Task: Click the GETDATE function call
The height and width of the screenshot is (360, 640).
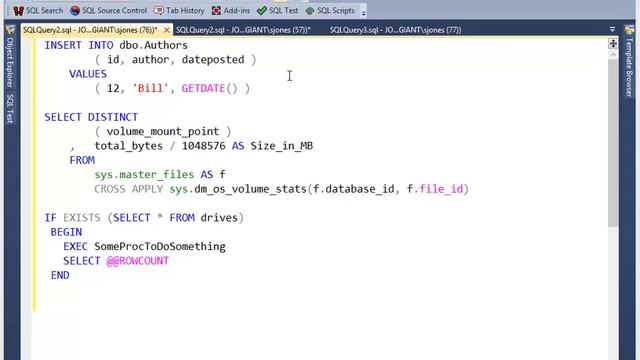Action: (x=209, y=88)
